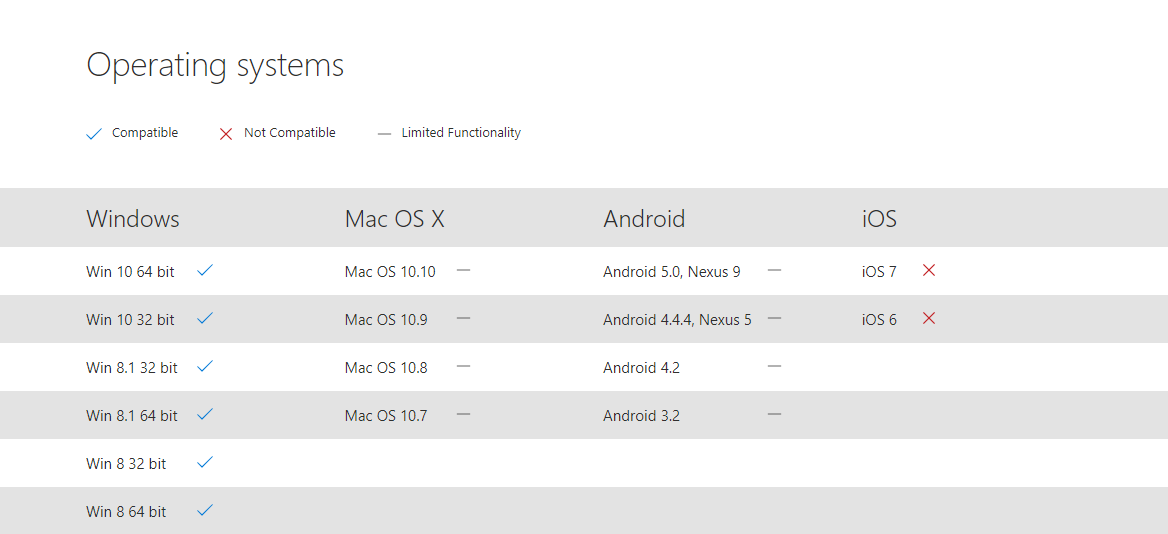Click the Win 8 64 bit text
The height and width of the screenshot is (534, 1168).
[x=126, y=512]
